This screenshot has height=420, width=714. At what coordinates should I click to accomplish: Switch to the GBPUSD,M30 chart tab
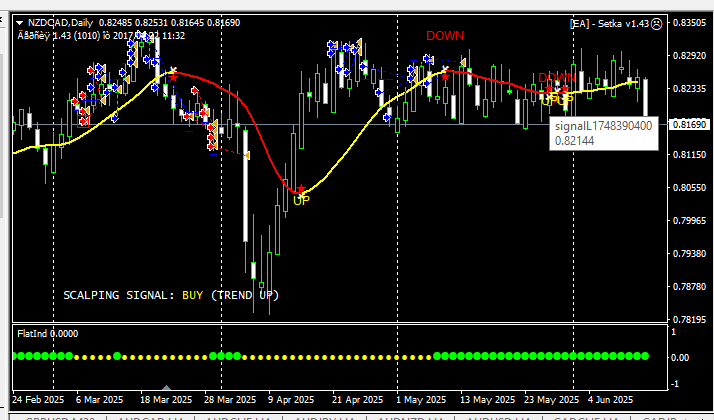coord(59,417)
